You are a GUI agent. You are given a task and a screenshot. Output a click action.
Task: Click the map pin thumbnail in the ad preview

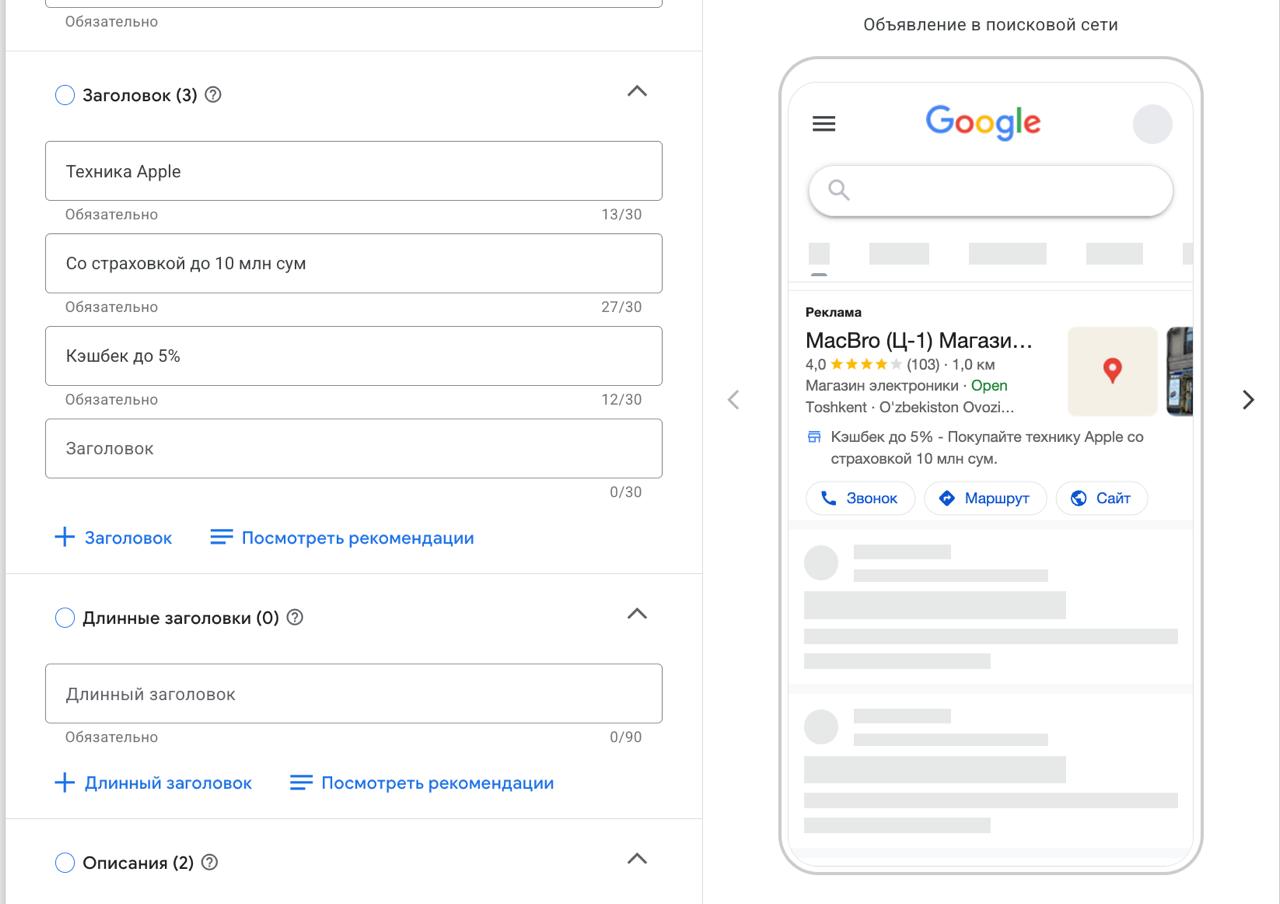coord(1112,371)
